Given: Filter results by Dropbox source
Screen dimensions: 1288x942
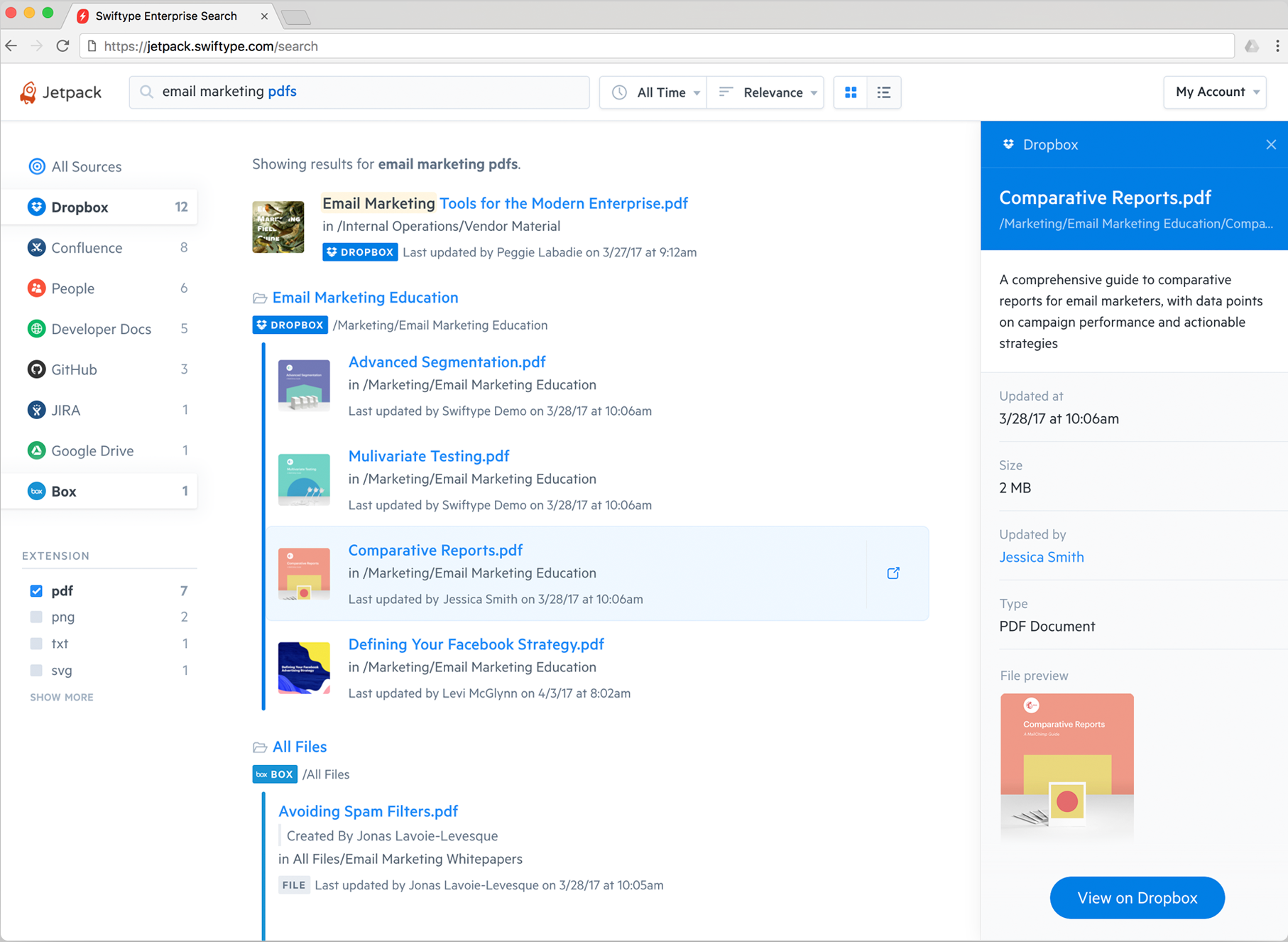Looking at the screenshot, I should 99,207.
